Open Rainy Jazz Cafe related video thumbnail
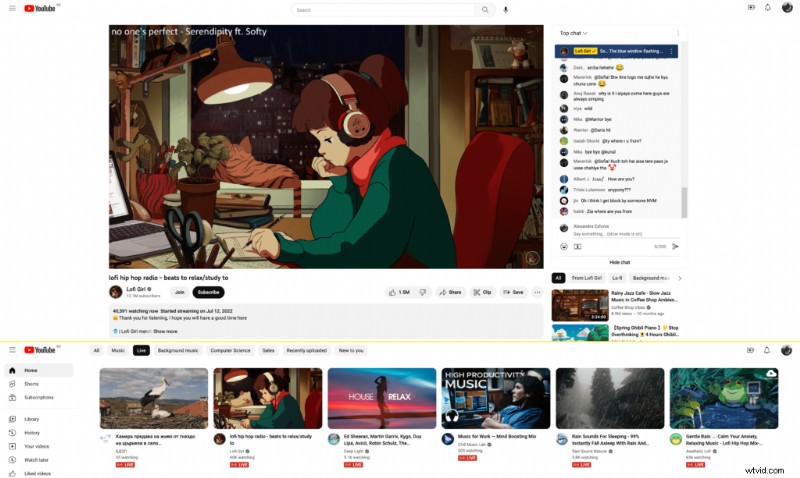 pos(580,305)
